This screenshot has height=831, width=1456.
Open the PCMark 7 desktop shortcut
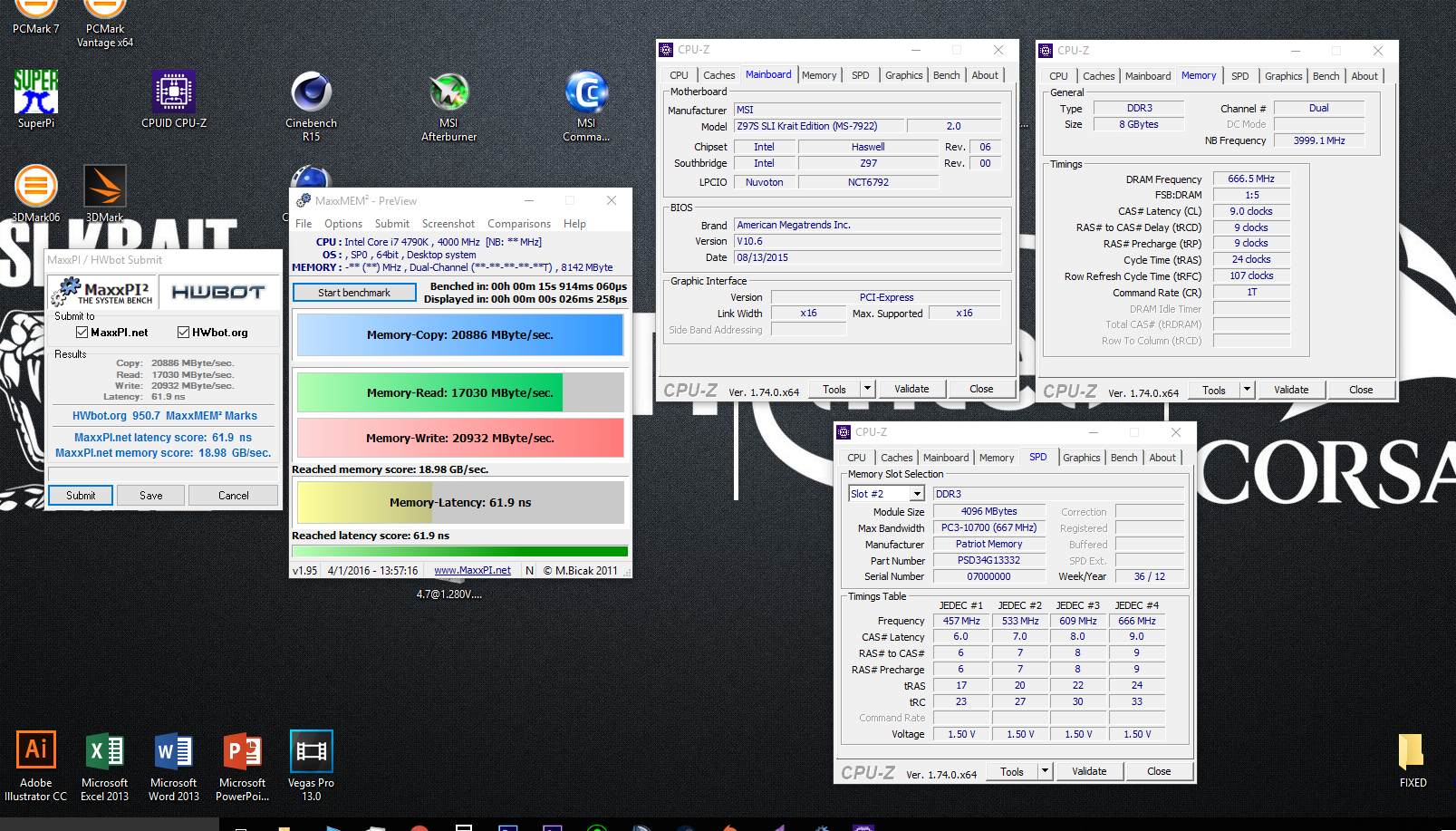36,18
